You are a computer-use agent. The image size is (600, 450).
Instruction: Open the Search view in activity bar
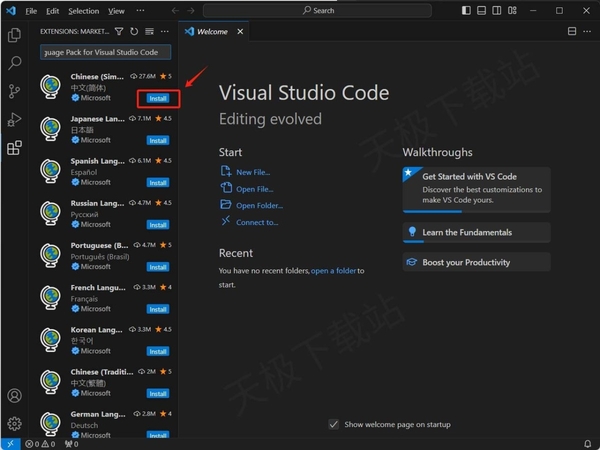coord(14,62)
